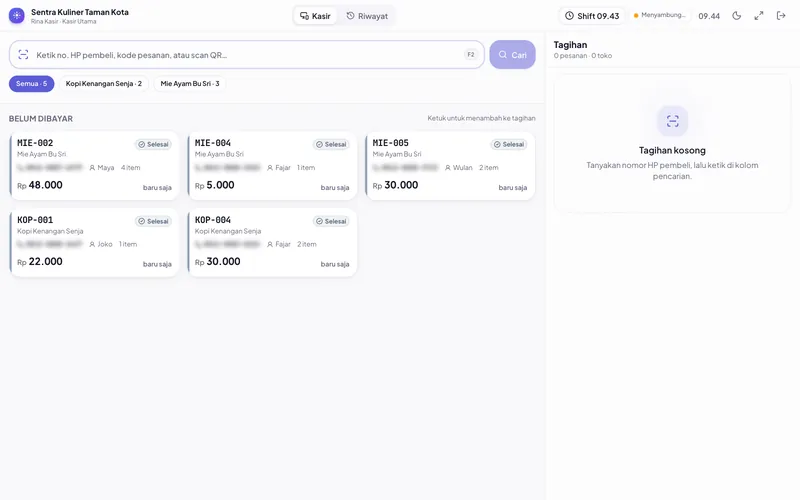The image size is (800, 500).
Task: Click the scan icon in empty bill panel
Action: click(672, 121)
